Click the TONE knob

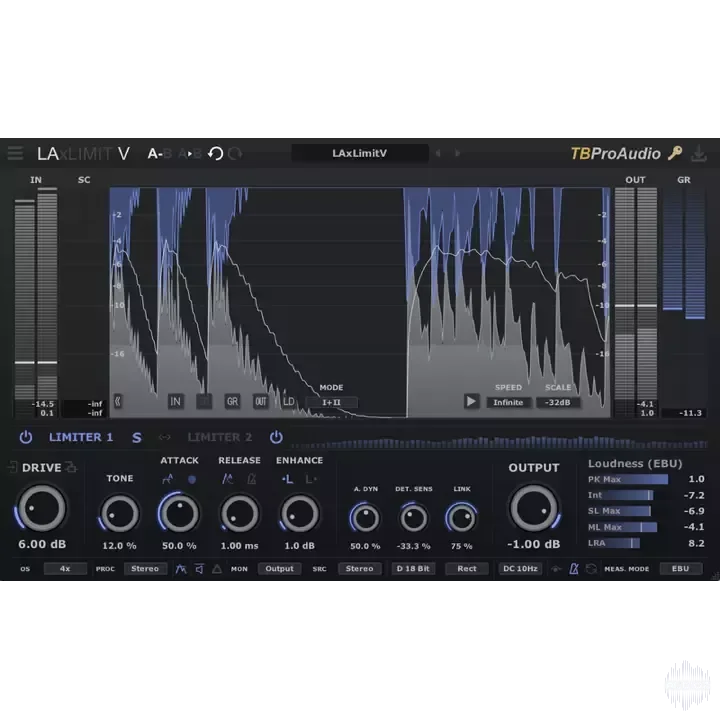click(x=119, y=514)
